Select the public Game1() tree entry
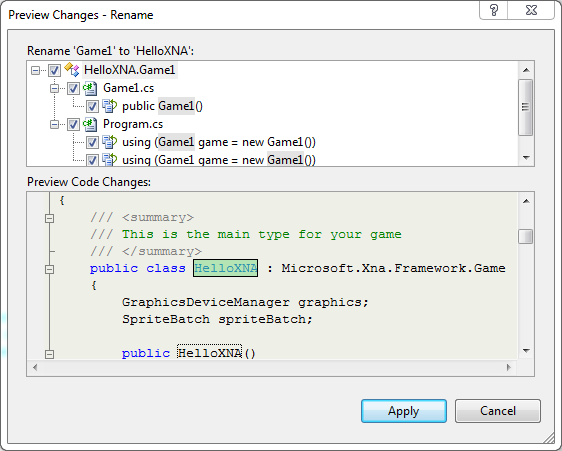The height and width of the screenshot is (451, 562). (162, 106)
